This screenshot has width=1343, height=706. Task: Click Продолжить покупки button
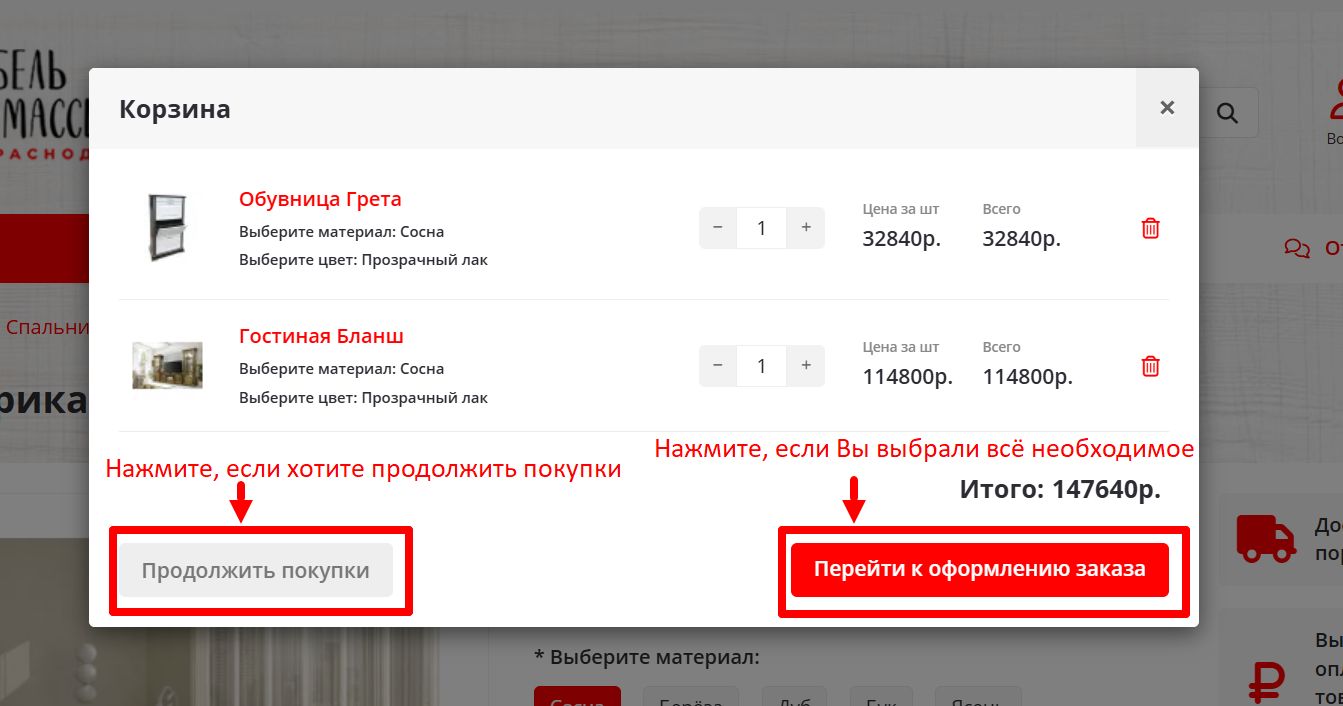tap(256, 571)
